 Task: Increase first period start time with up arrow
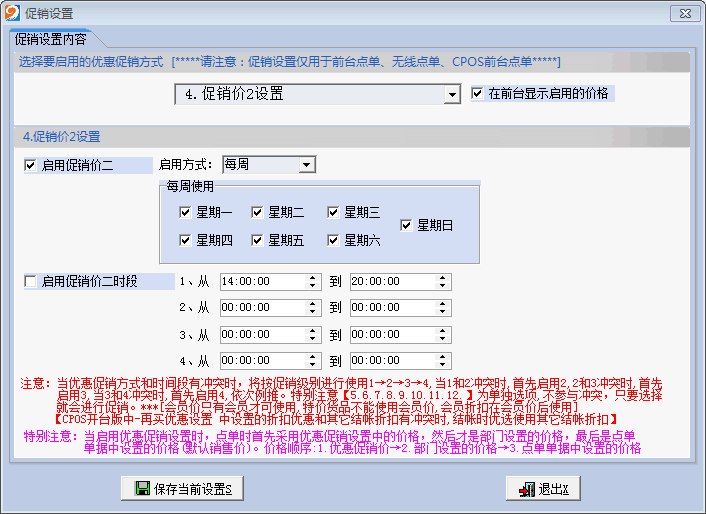[x=315, y=278]
